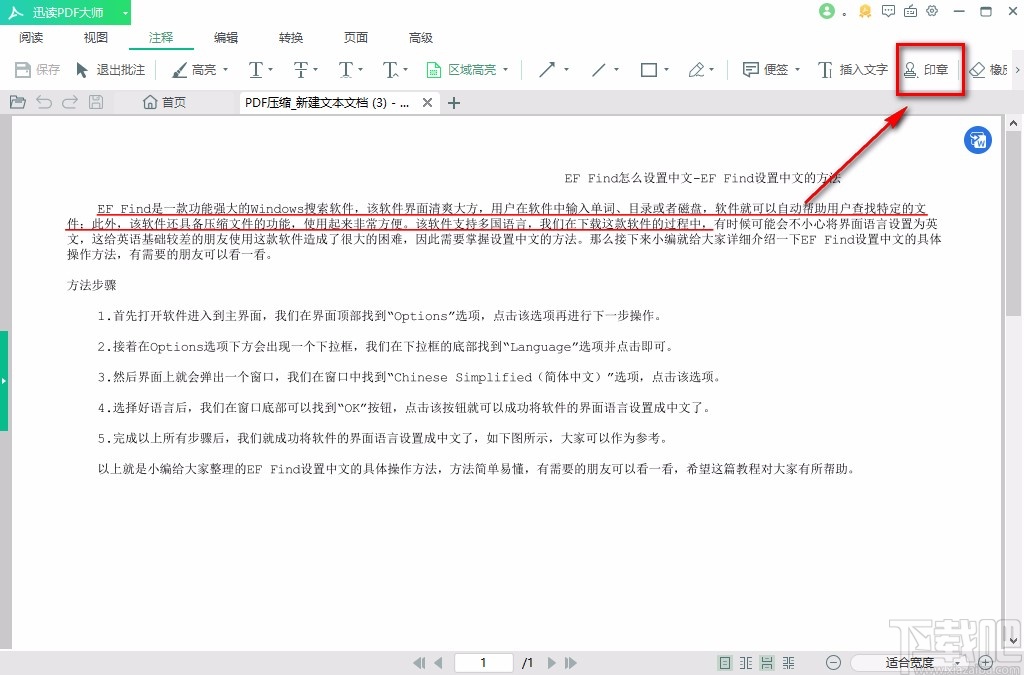The image size is (1024, 675).
Task: Switch to continuous scroll view mode
Action: (x=767, y=662)
